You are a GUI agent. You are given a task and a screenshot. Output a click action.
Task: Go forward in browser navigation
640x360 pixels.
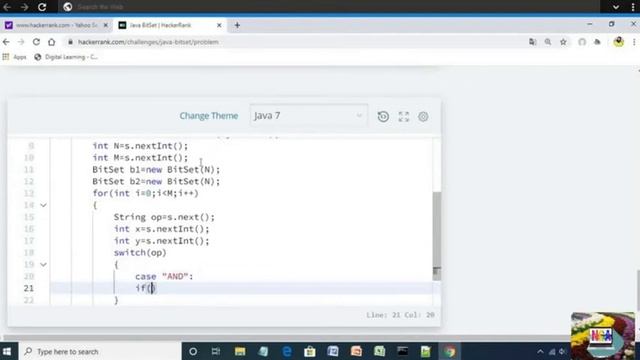21,42
